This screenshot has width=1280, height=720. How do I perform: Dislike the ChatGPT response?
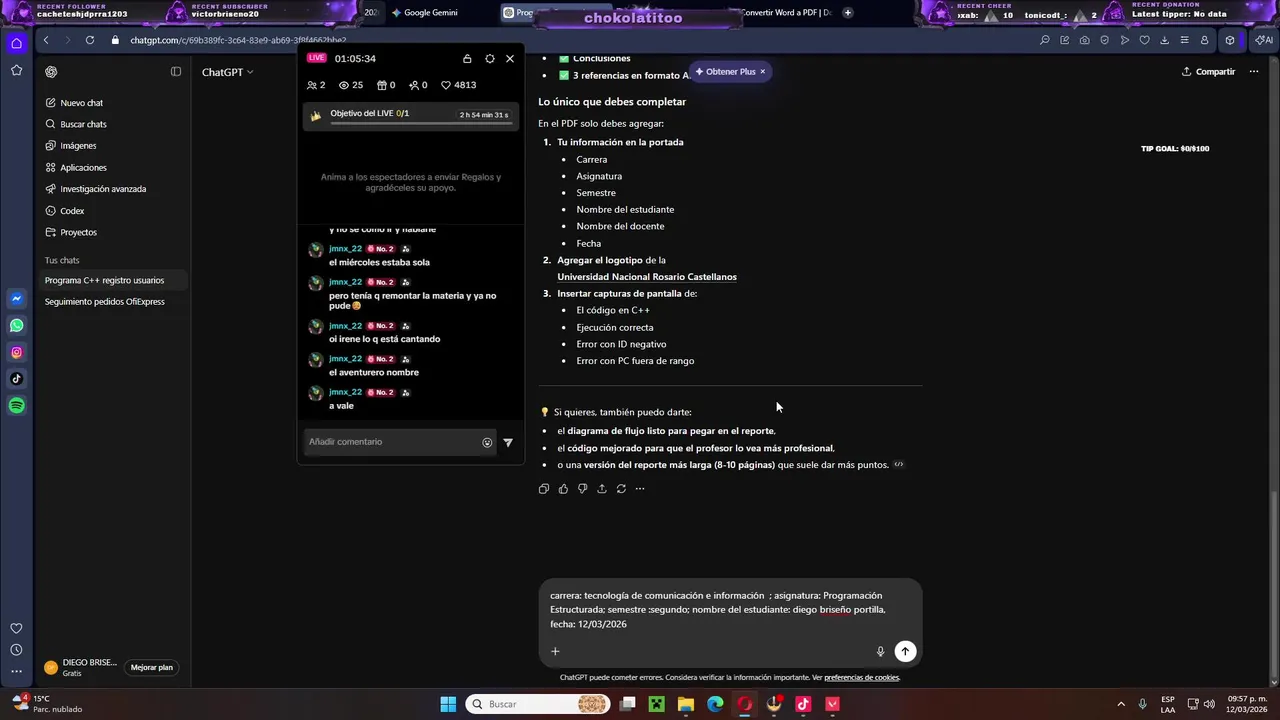582,489
